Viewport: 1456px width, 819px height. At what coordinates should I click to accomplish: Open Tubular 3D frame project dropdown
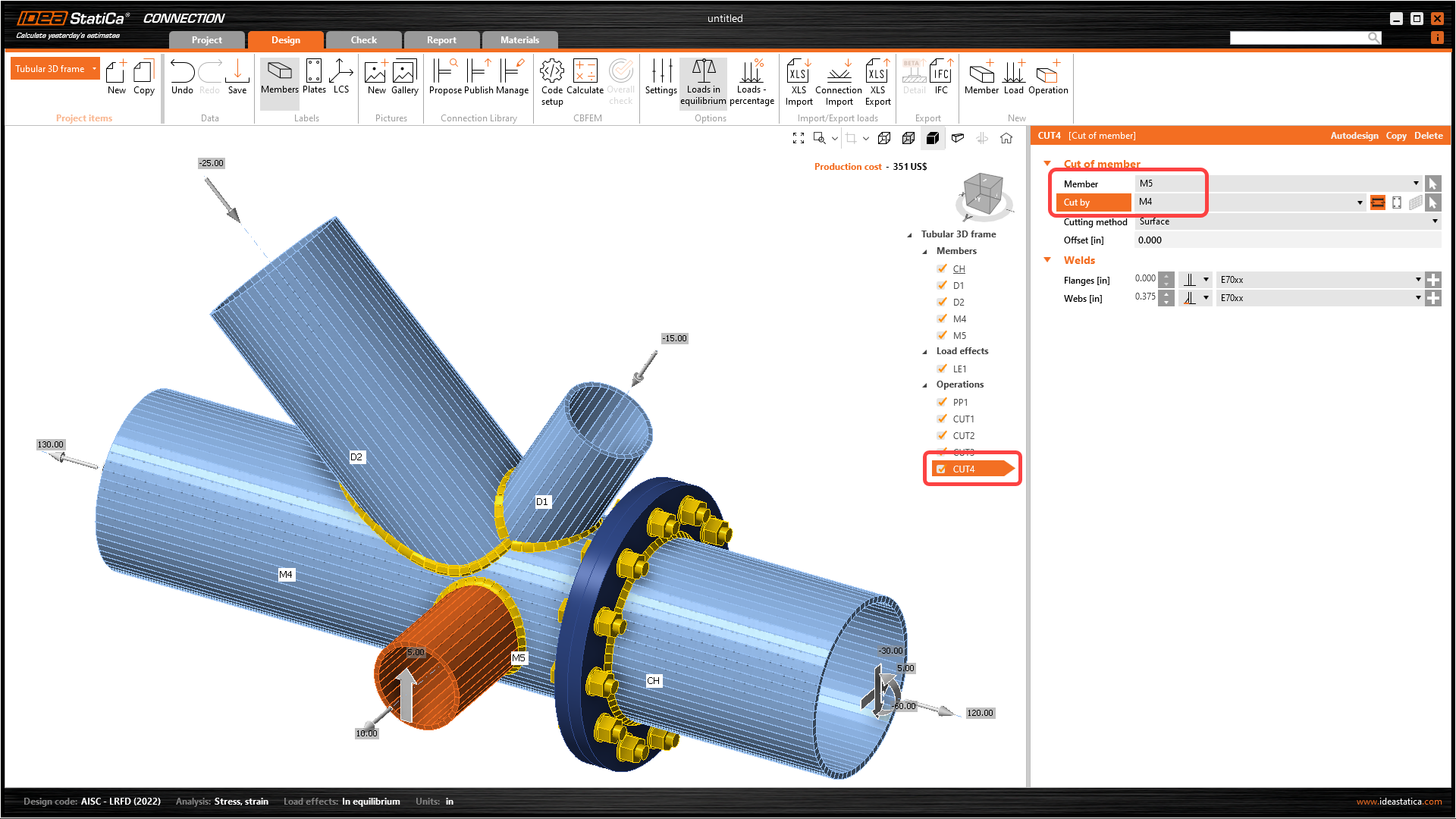coord(95,69)
